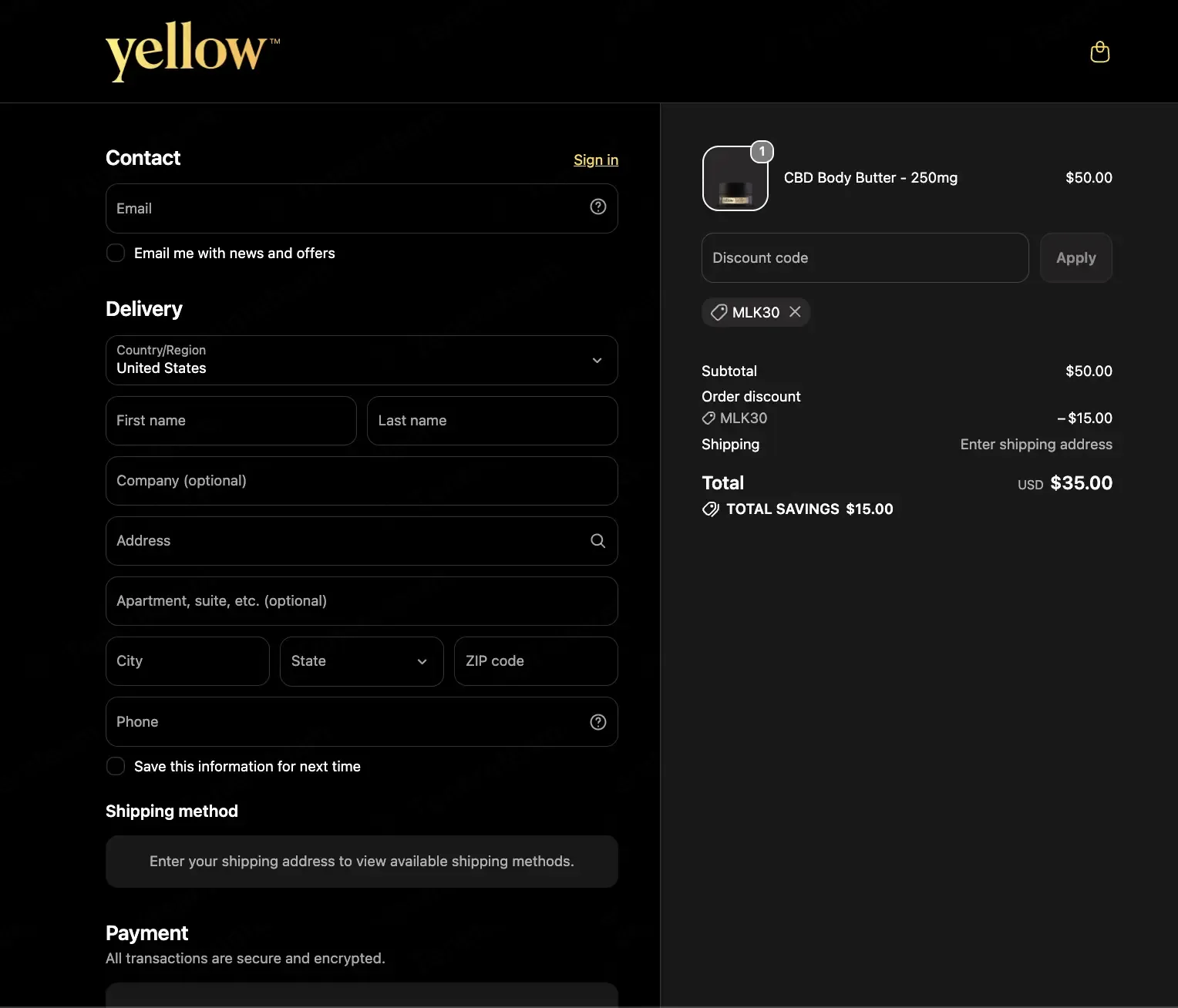Image resolution: width=1178 pixels, height=1008 pixels.
Task: Enable Email me with news and offers
Action: (x=116, y=253)
